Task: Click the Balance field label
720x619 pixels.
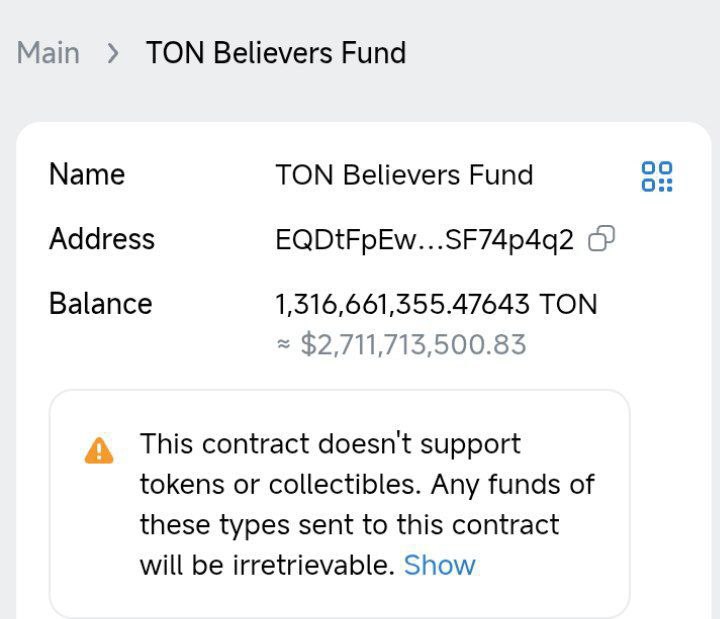Action: 100,304
